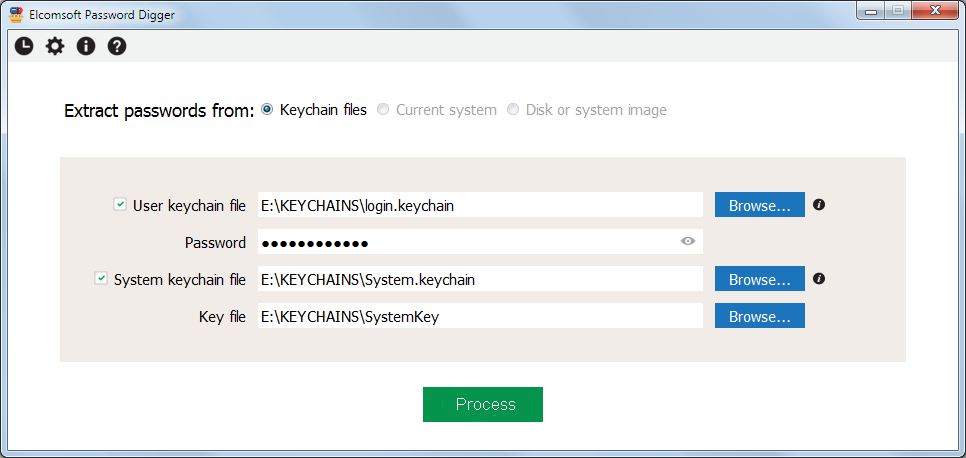
Task: Uncheck the User keychain file checkbox
Action: [x=120, y=205]
